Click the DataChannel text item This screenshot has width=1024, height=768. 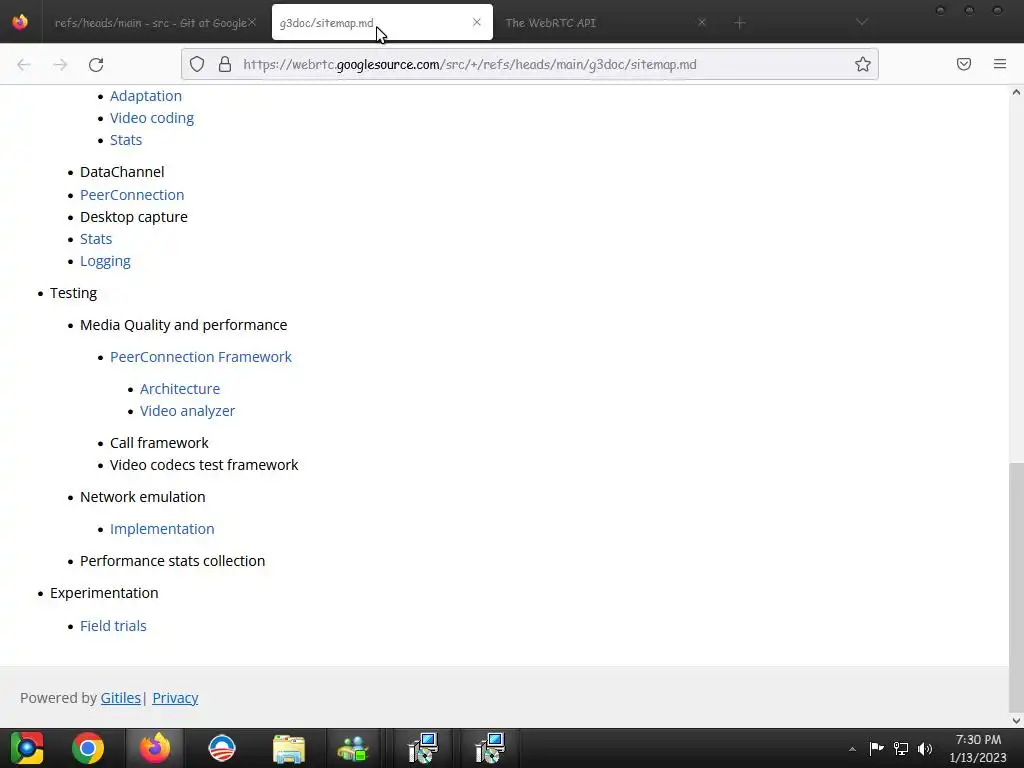(x=122, y=172)
